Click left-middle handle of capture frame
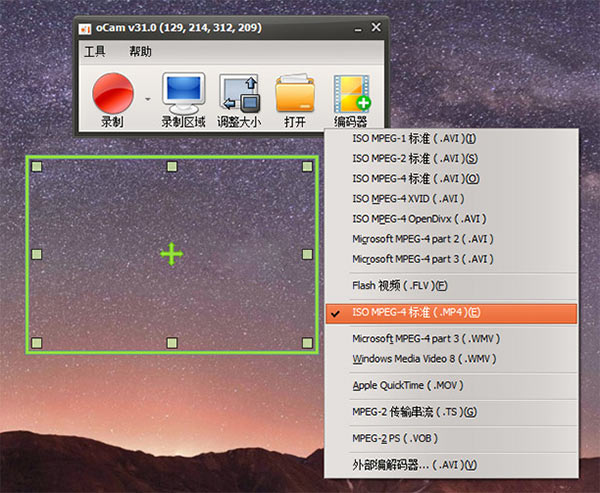 (x=37, y=255)
